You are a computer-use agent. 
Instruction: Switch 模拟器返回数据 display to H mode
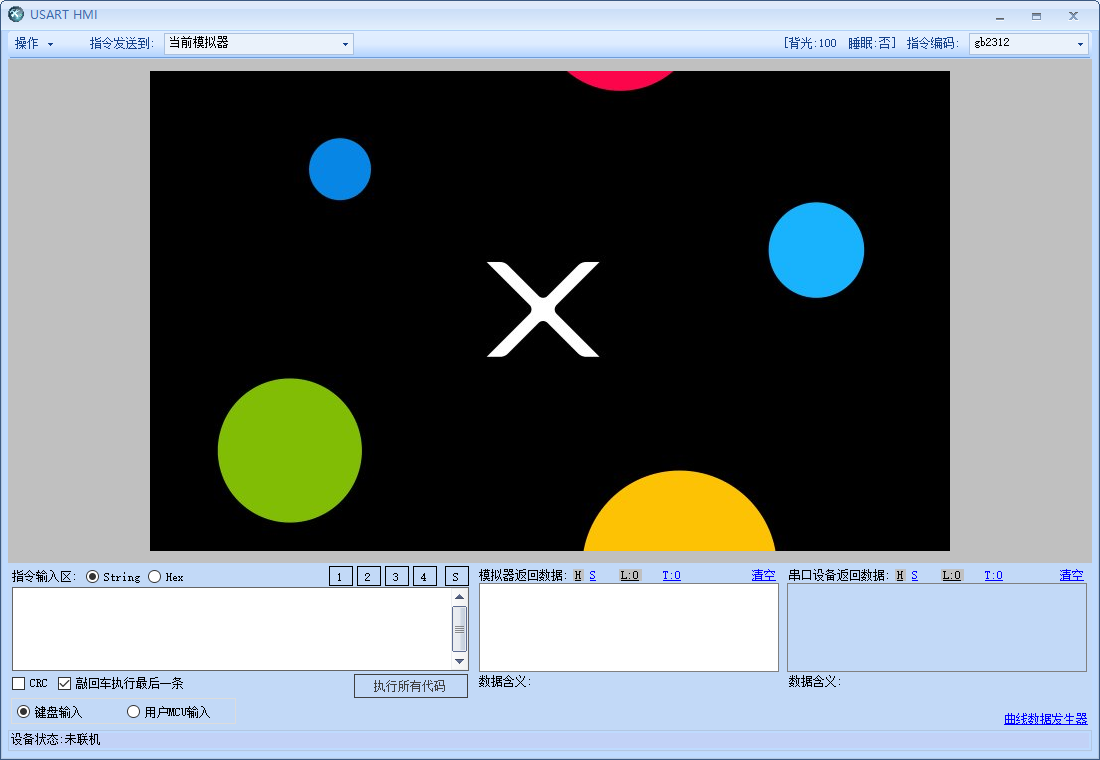(578, 575)
